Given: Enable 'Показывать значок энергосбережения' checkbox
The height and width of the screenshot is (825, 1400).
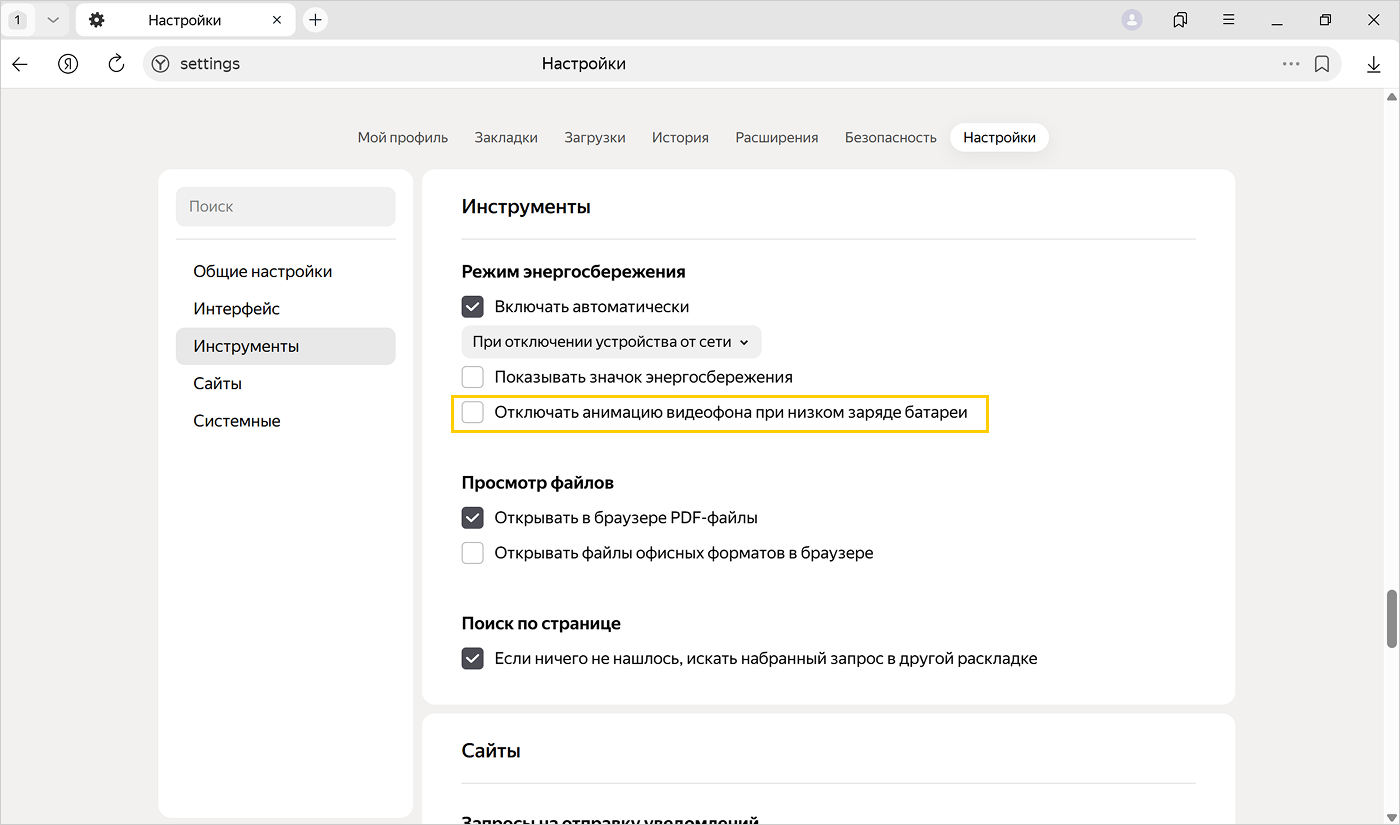Looking at the screenshot, I should [x=473, y=377].
